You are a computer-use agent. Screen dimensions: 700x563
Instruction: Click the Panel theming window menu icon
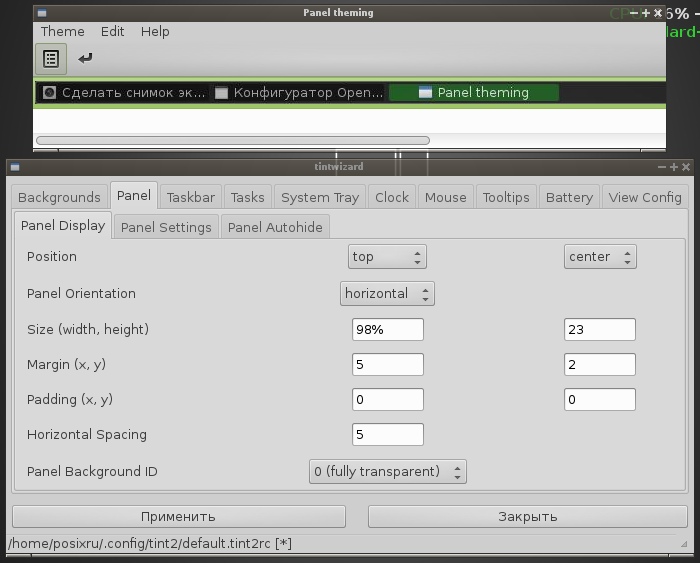click(x=42, y=13)
